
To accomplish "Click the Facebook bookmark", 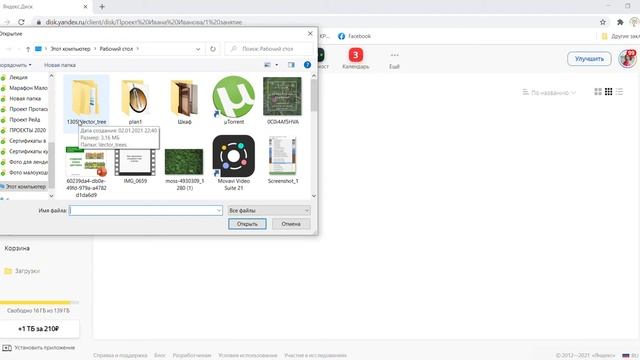I will coord(354,36).
